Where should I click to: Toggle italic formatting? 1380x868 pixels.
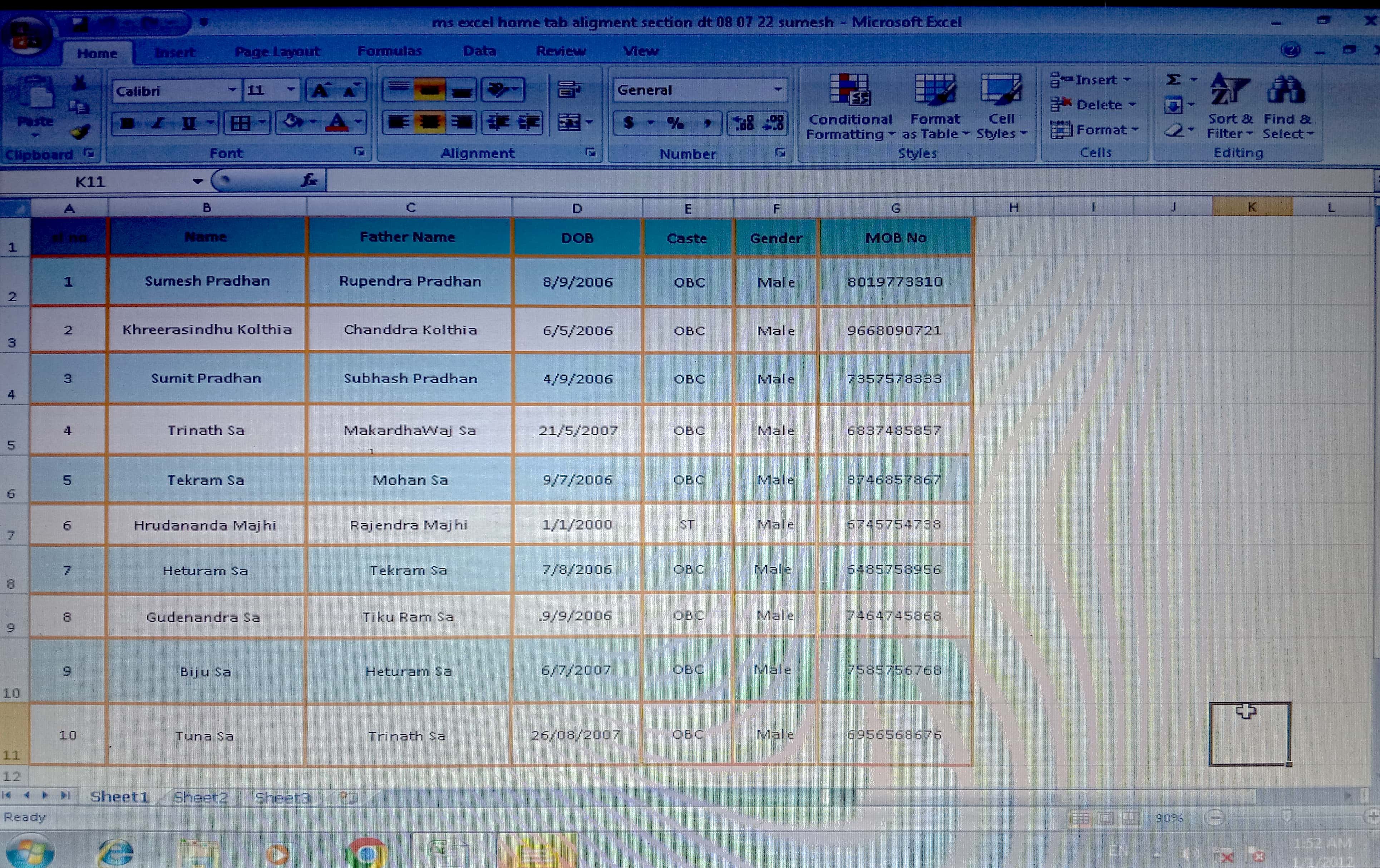point(158,123)
